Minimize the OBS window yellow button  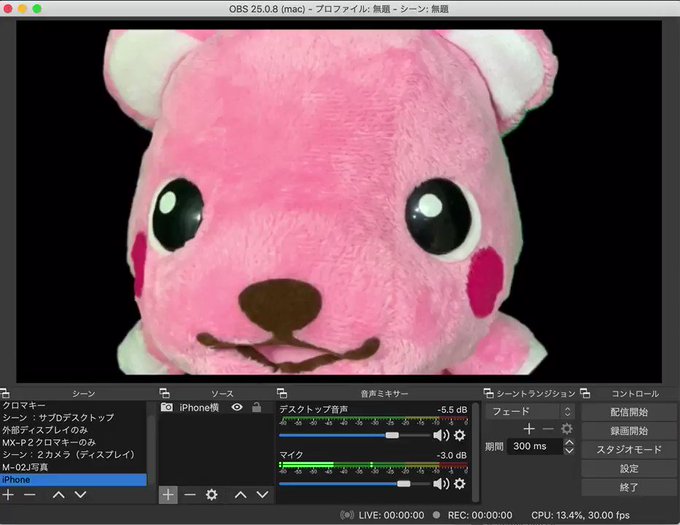pos(23,9)
